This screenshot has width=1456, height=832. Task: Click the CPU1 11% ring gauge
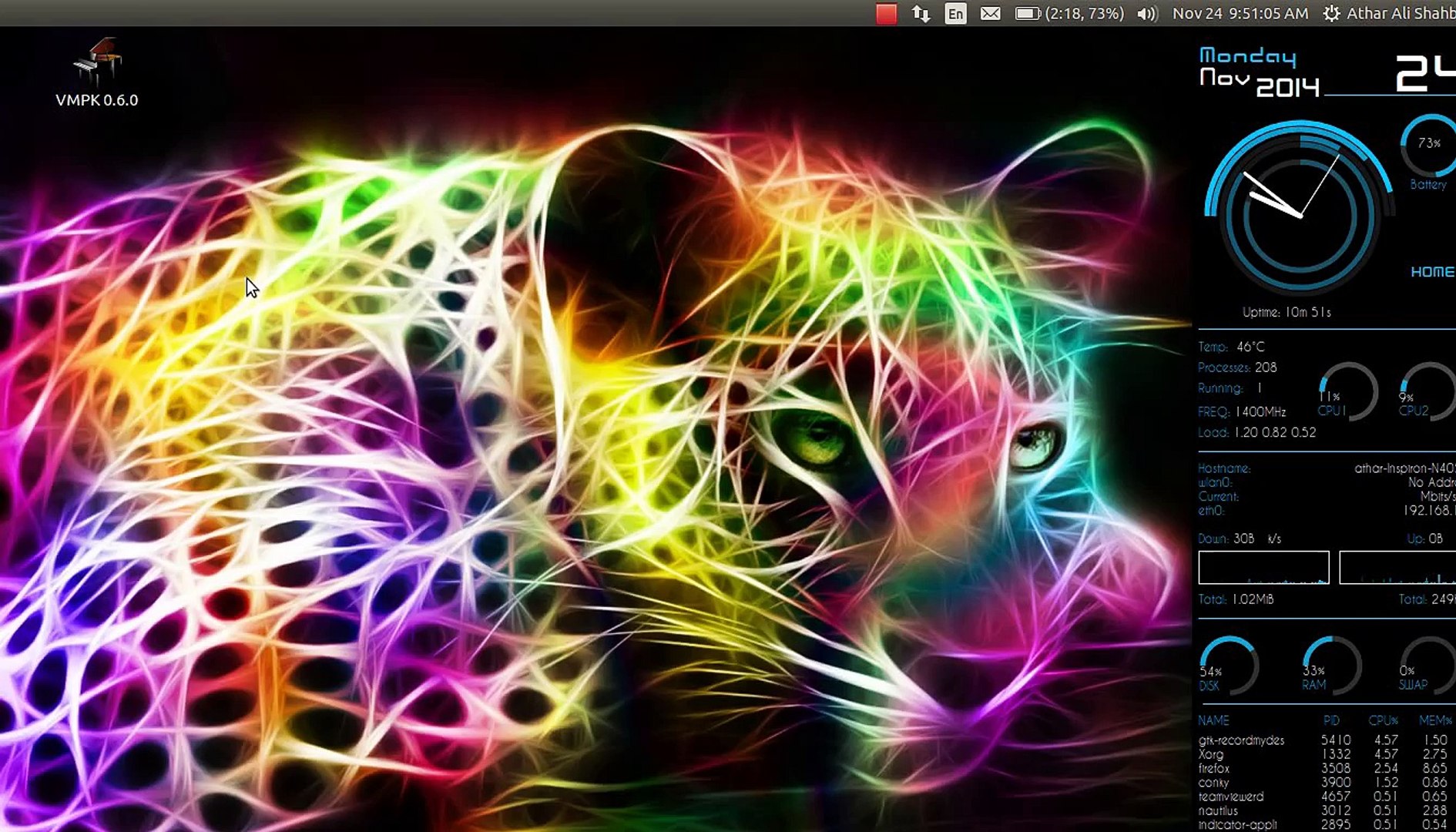coord(1347,391)
